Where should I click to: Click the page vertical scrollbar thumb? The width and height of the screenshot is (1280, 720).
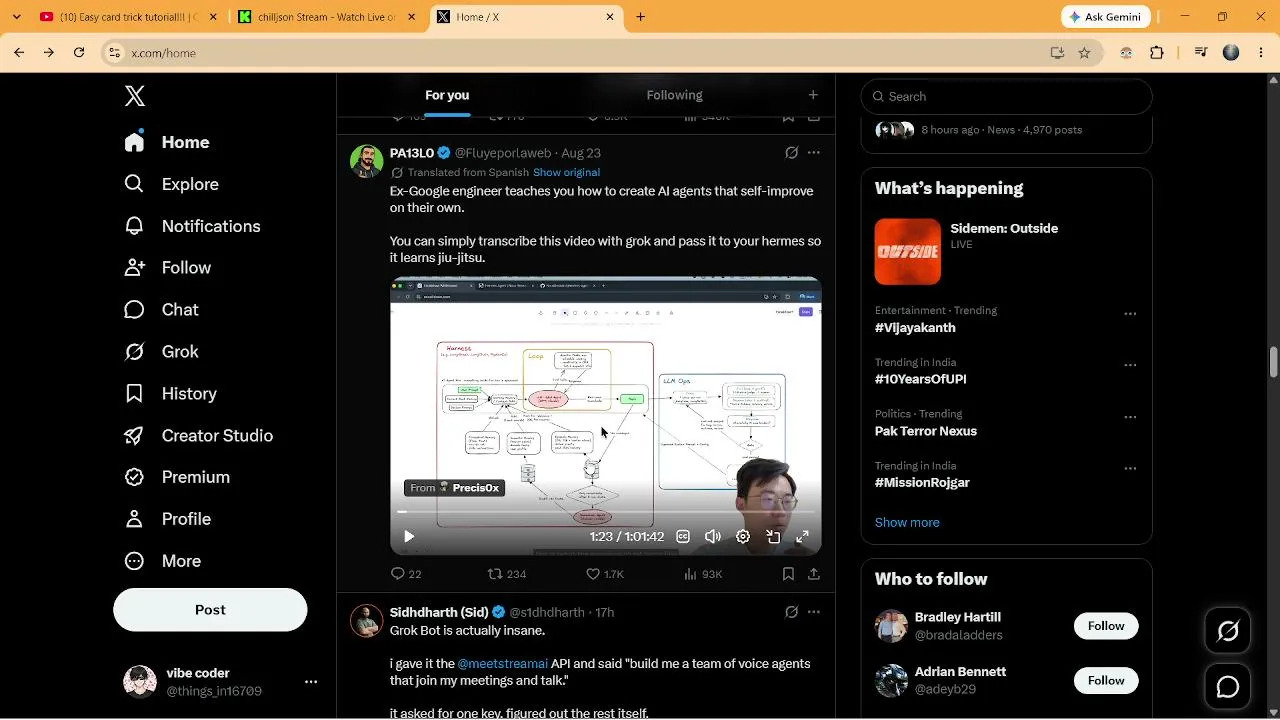pyautogui.click(x=1274, y=361)
